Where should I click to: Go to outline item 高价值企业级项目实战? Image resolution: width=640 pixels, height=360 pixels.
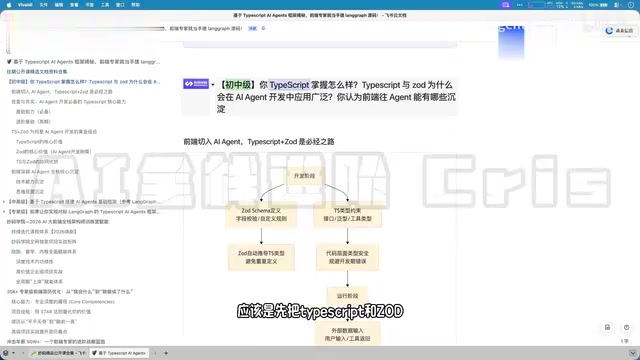coord(39,271)
